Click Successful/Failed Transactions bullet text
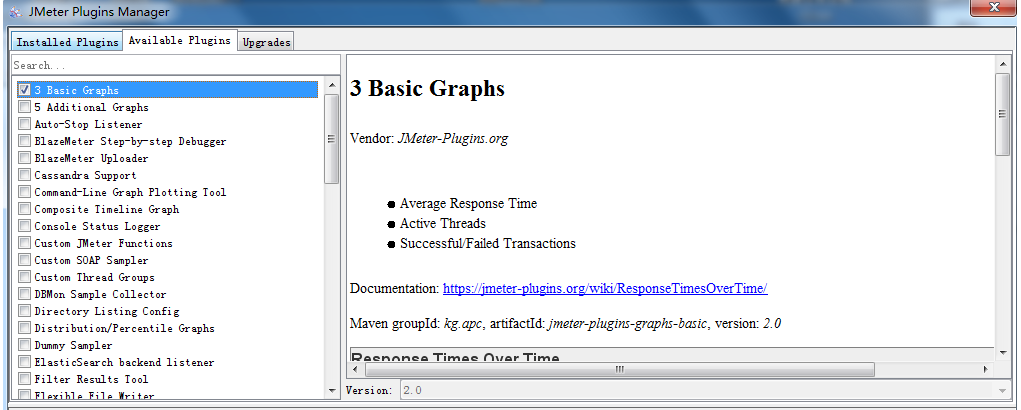The width and height of the screenshot is (1021, 410). point(488,243)
